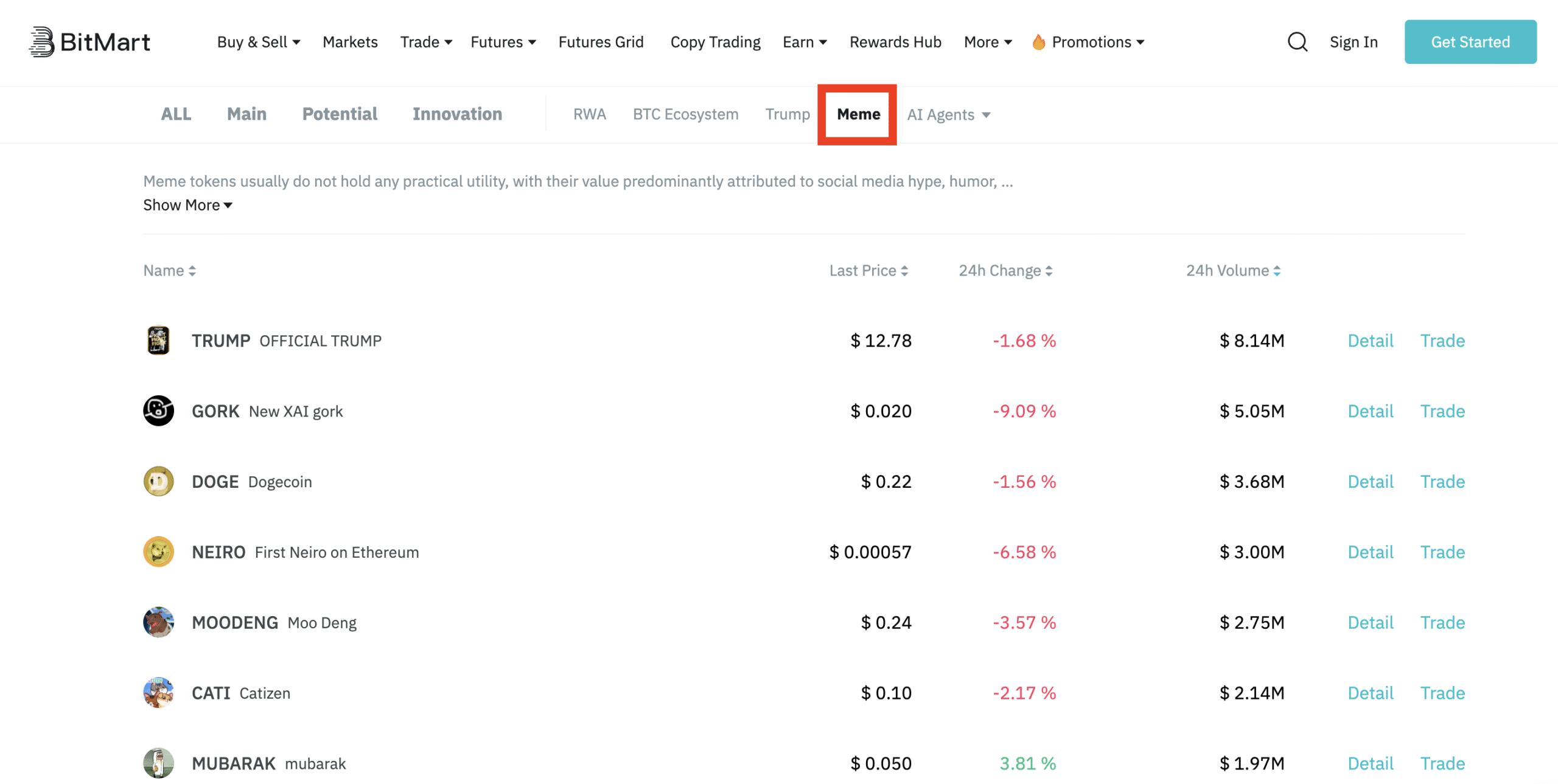The width and height of the screenshot is (1558, 784).
Task: Click the Get Started button
Action: pyautogui.click(x=1470, y=41)
